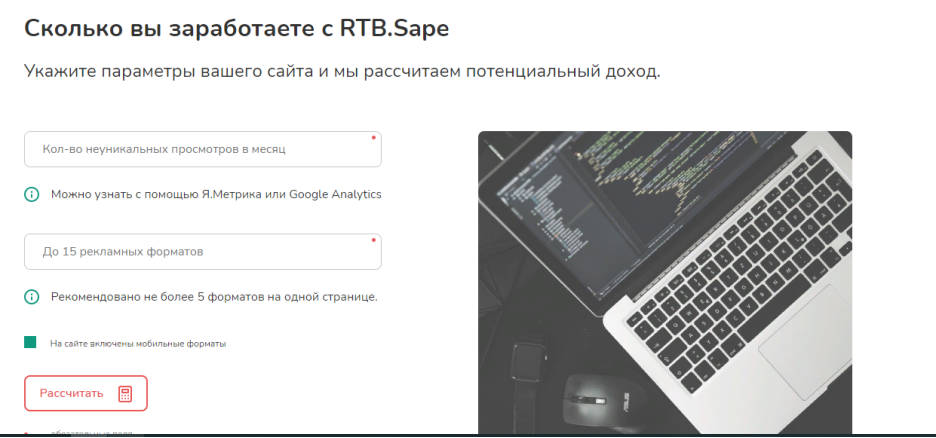Click the 'На сайте включены мобильные форматы' label
The height and width of the screenshot is (438, 936).
(138, 344)
